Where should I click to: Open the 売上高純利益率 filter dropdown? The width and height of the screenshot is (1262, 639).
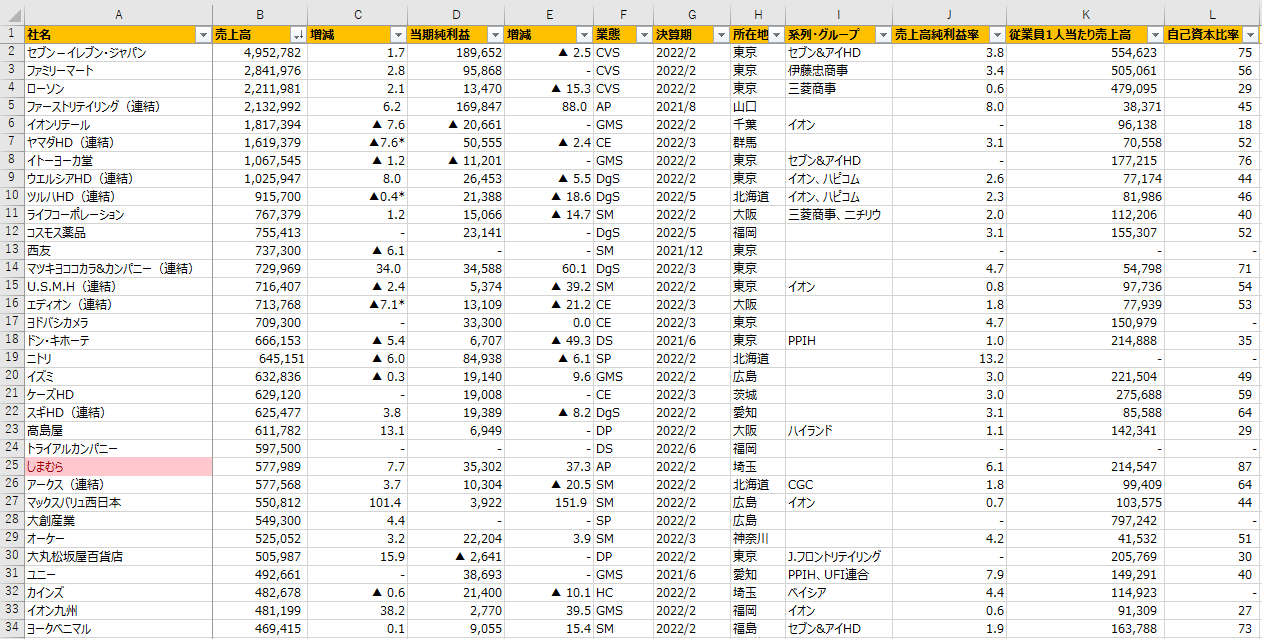[997, 35]
